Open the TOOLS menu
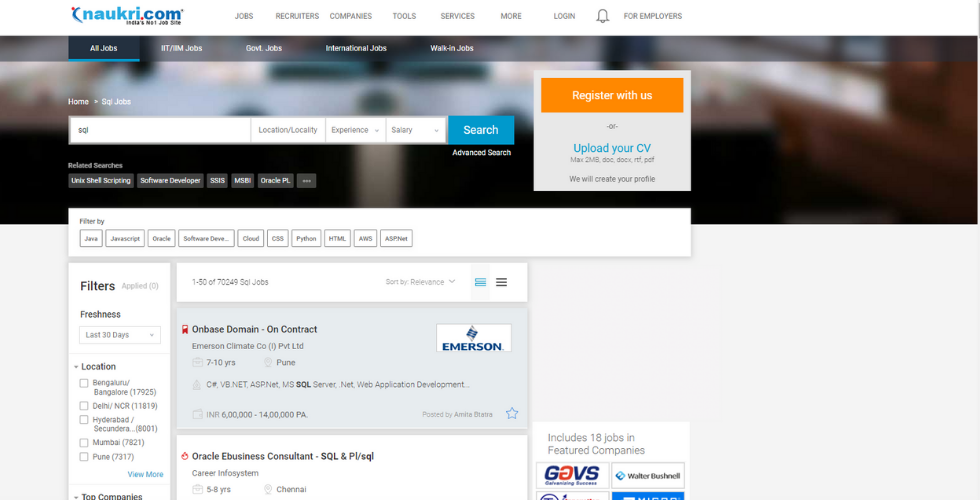 404,16
